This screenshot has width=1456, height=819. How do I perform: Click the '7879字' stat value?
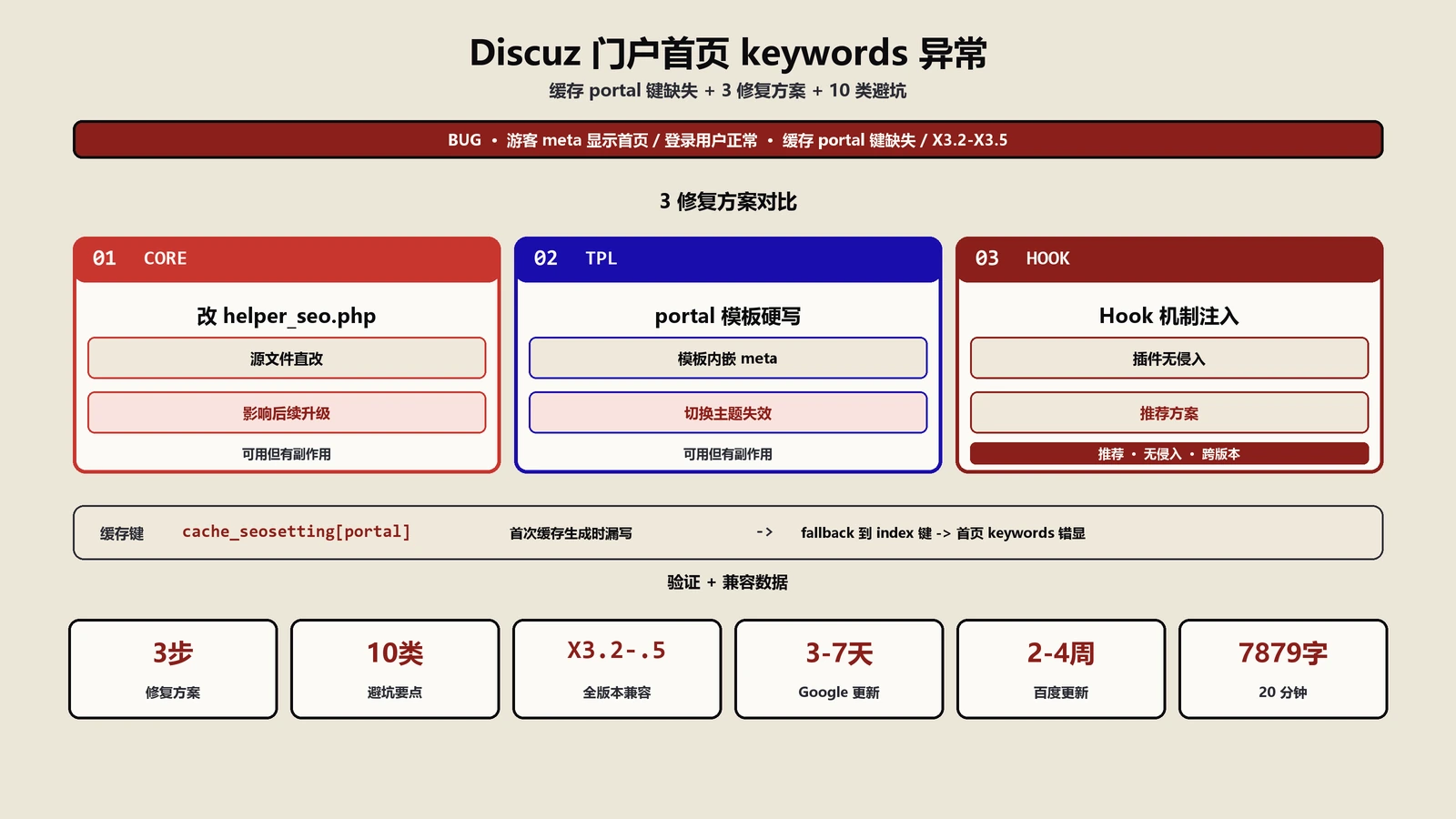tap(1283, 652)
